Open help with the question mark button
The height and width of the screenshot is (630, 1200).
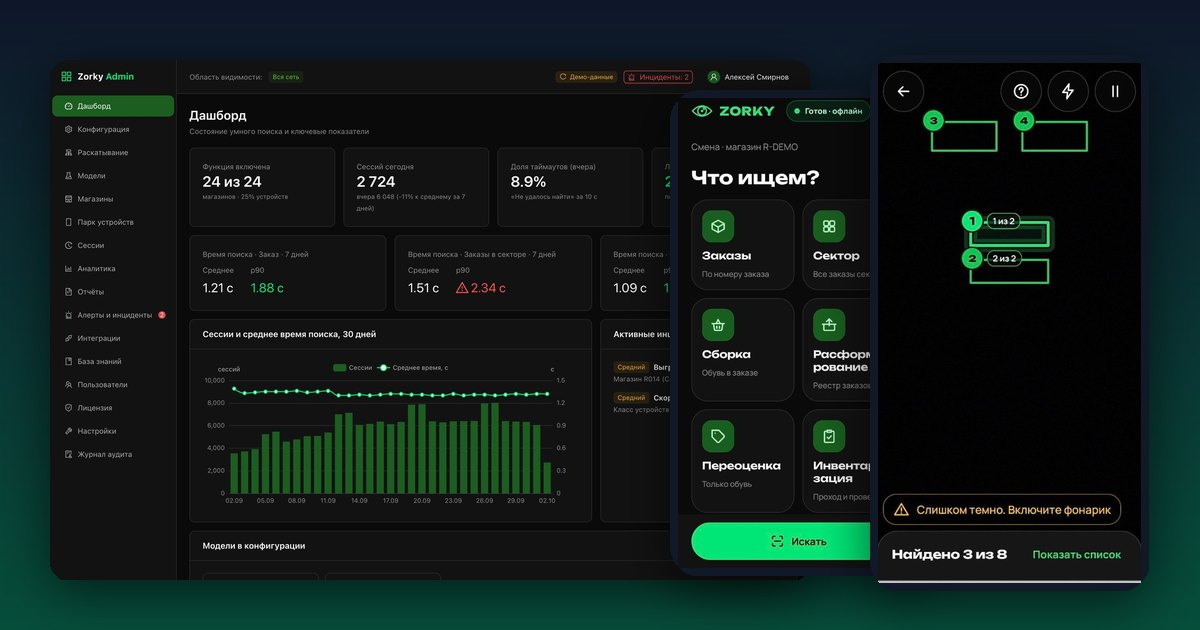tap(1021, 91)
